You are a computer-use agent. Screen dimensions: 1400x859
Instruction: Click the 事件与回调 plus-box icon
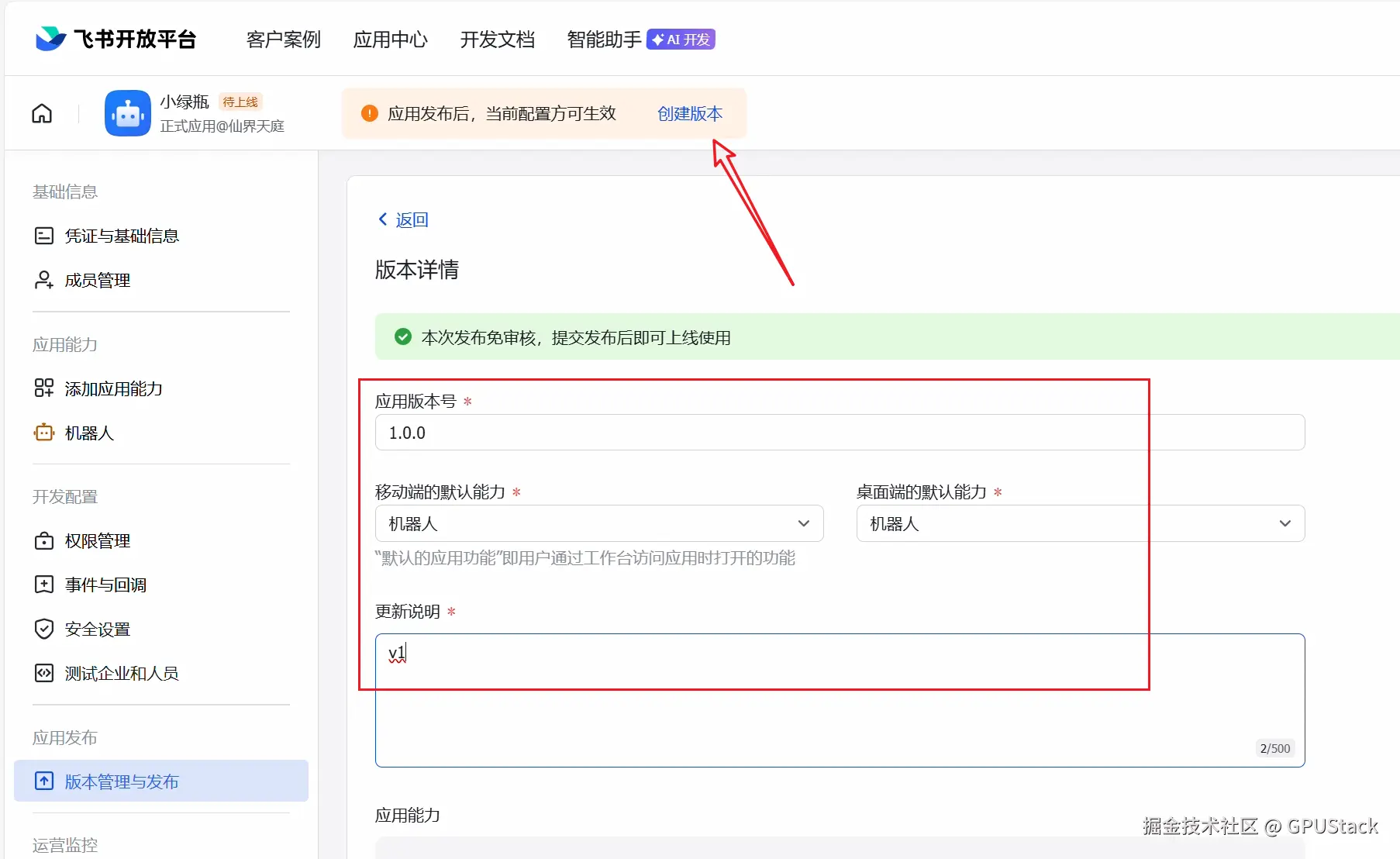click(44, 585)
